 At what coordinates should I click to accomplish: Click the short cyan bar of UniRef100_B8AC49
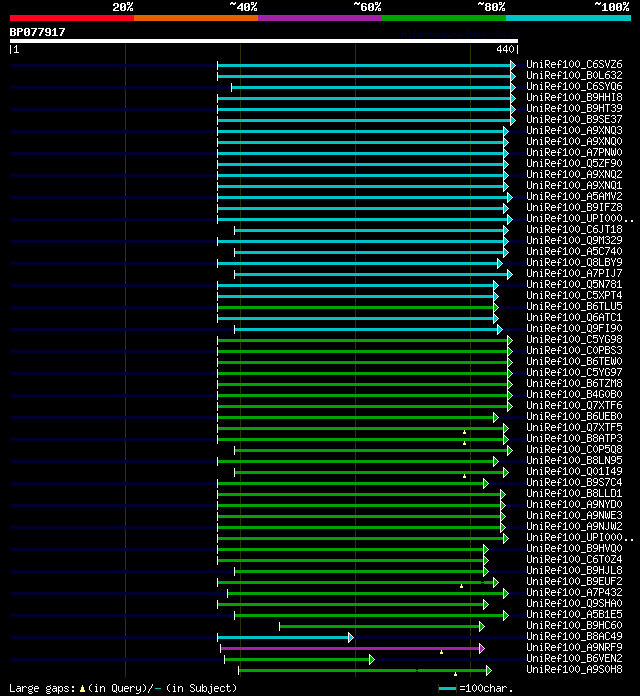click(x=283, y=637)
